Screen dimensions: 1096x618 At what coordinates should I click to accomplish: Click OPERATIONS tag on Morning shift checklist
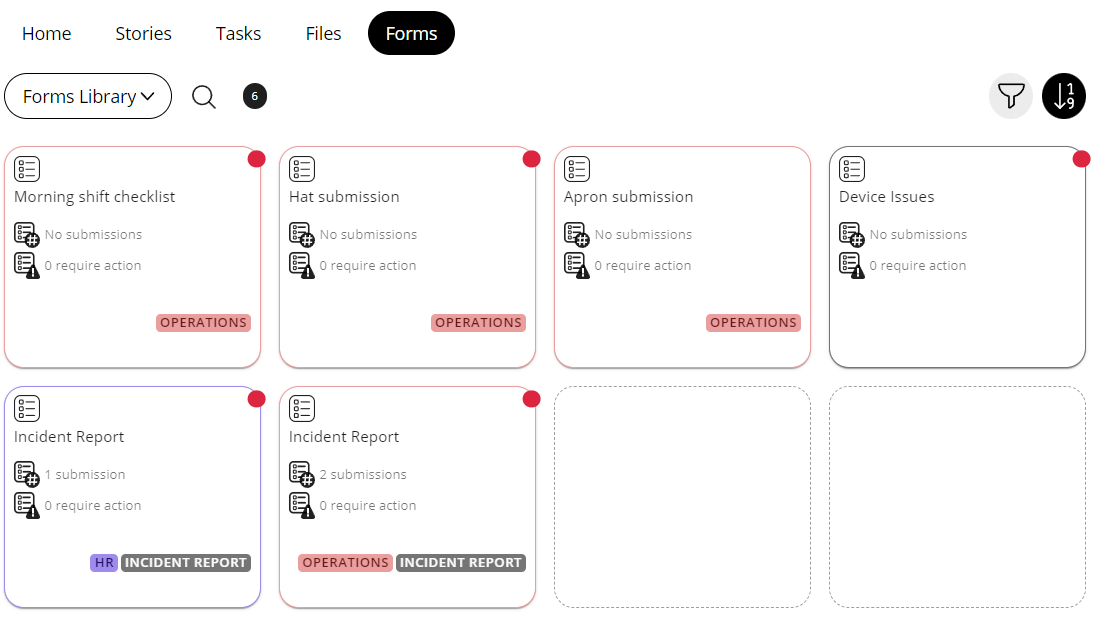coord(203,323)
